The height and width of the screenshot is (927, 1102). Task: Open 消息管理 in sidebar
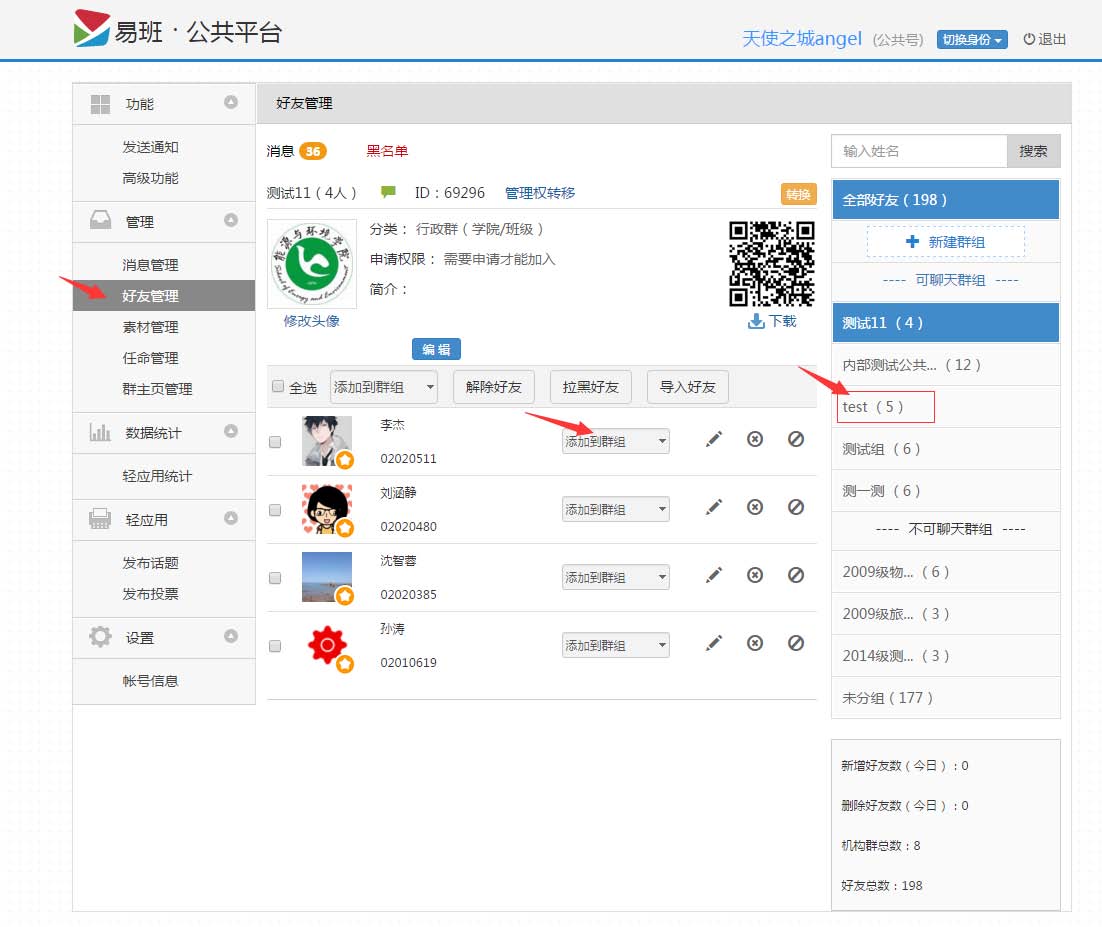click(150, 265)
